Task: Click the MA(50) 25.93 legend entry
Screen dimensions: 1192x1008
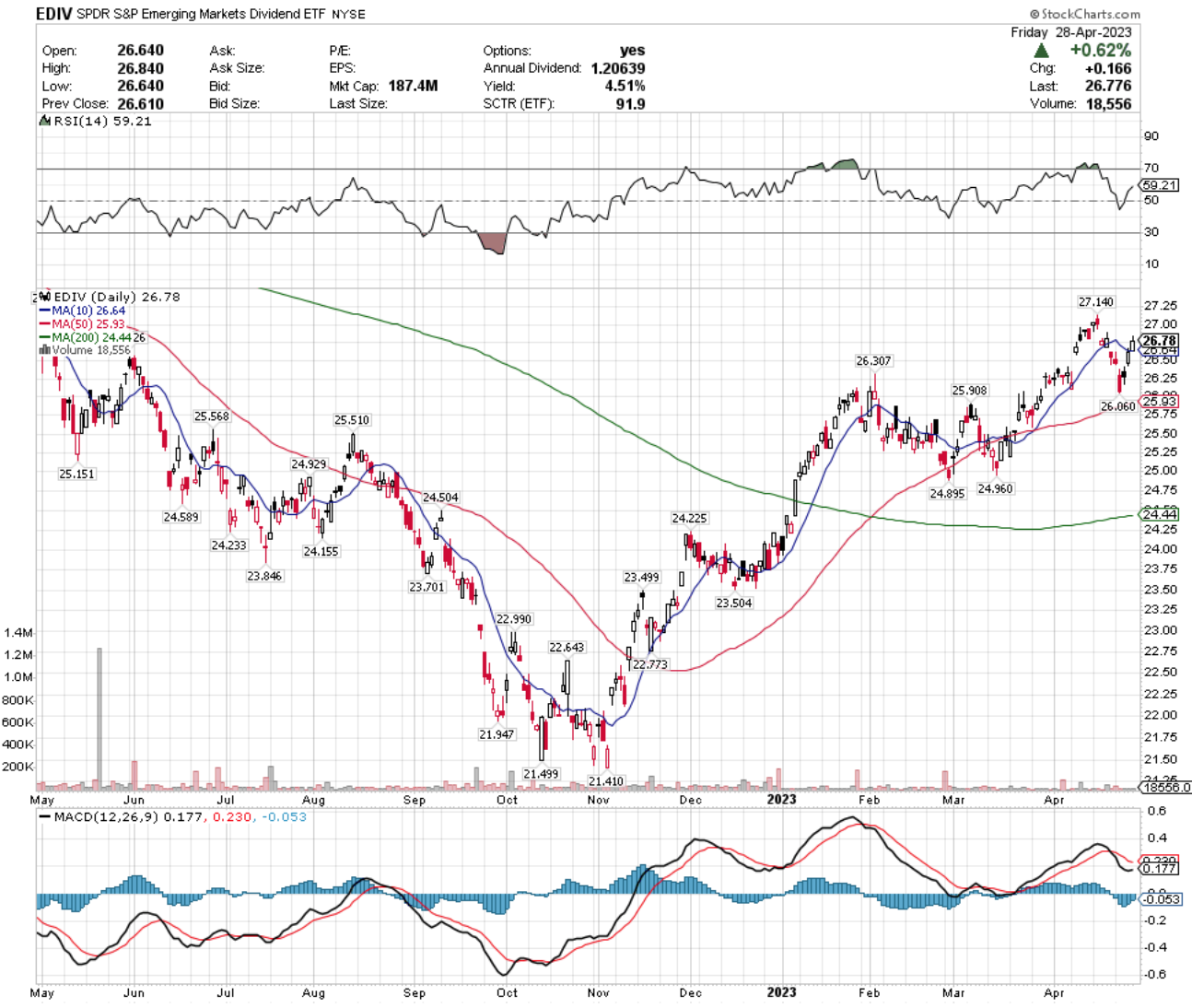Action: point(82,324)
